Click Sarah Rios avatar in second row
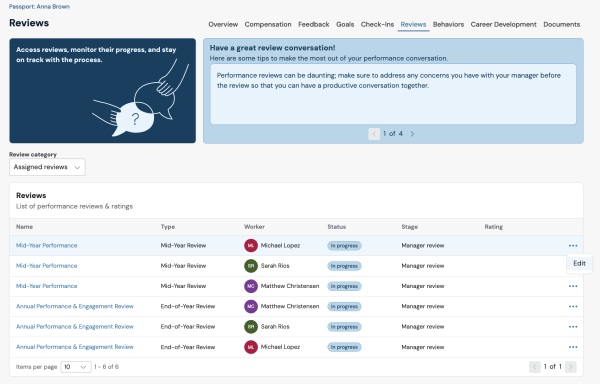 pyautogui.click(x=251, y=266)
